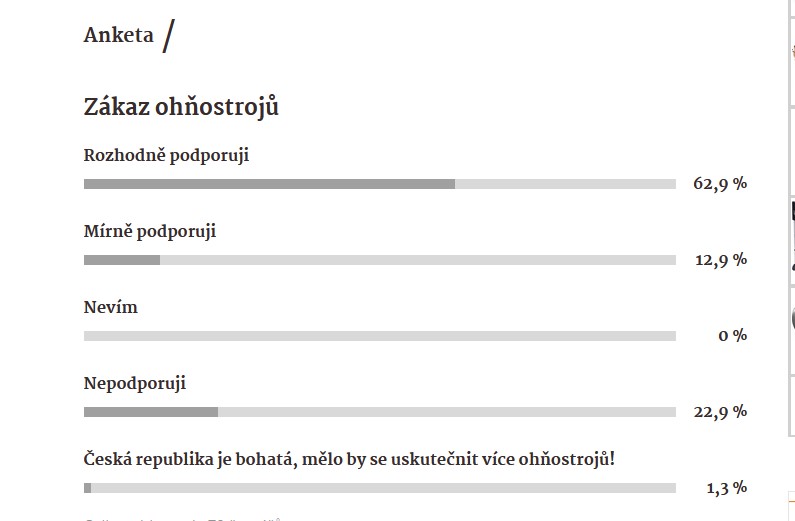Click the dark thumbnail in right sidebar
Image resolution: width=795 pixels, height=521 pixels.
pyautogui.click(x=792, y=237)
